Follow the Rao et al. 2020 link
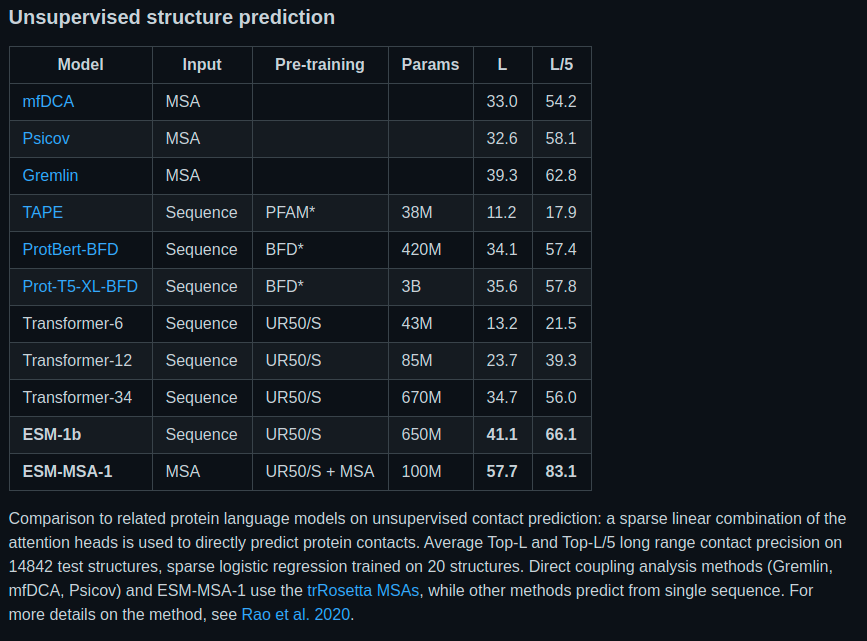867x641 pixels. click(296, 614)
